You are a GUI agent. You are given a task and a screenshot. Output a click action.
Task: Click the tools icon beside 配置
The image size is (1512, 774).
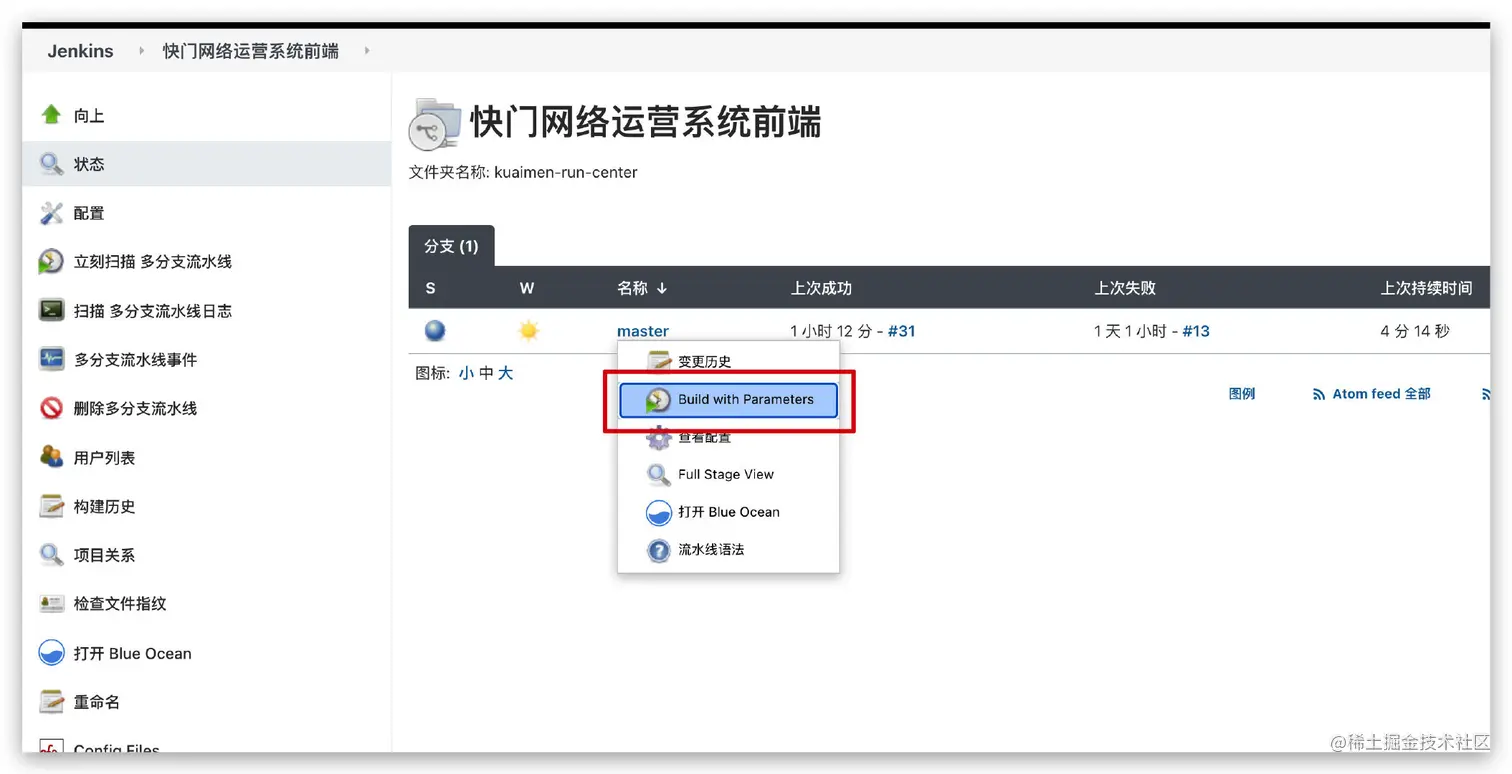[51, 212]
